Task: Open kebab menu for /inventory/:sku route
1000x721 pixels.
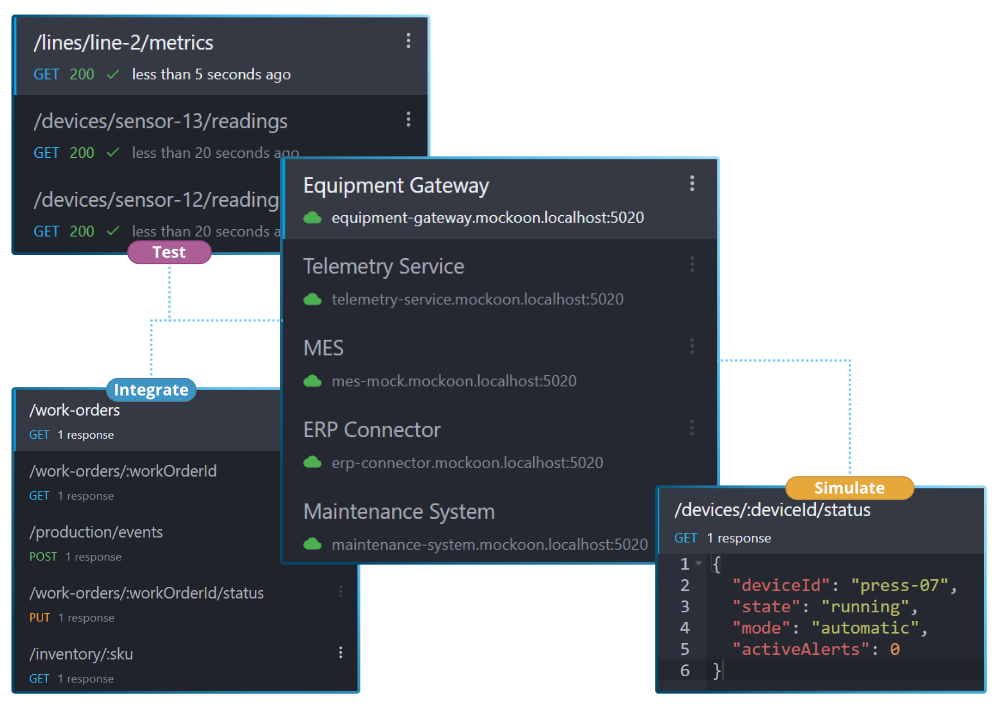Action: pos(341,652)
